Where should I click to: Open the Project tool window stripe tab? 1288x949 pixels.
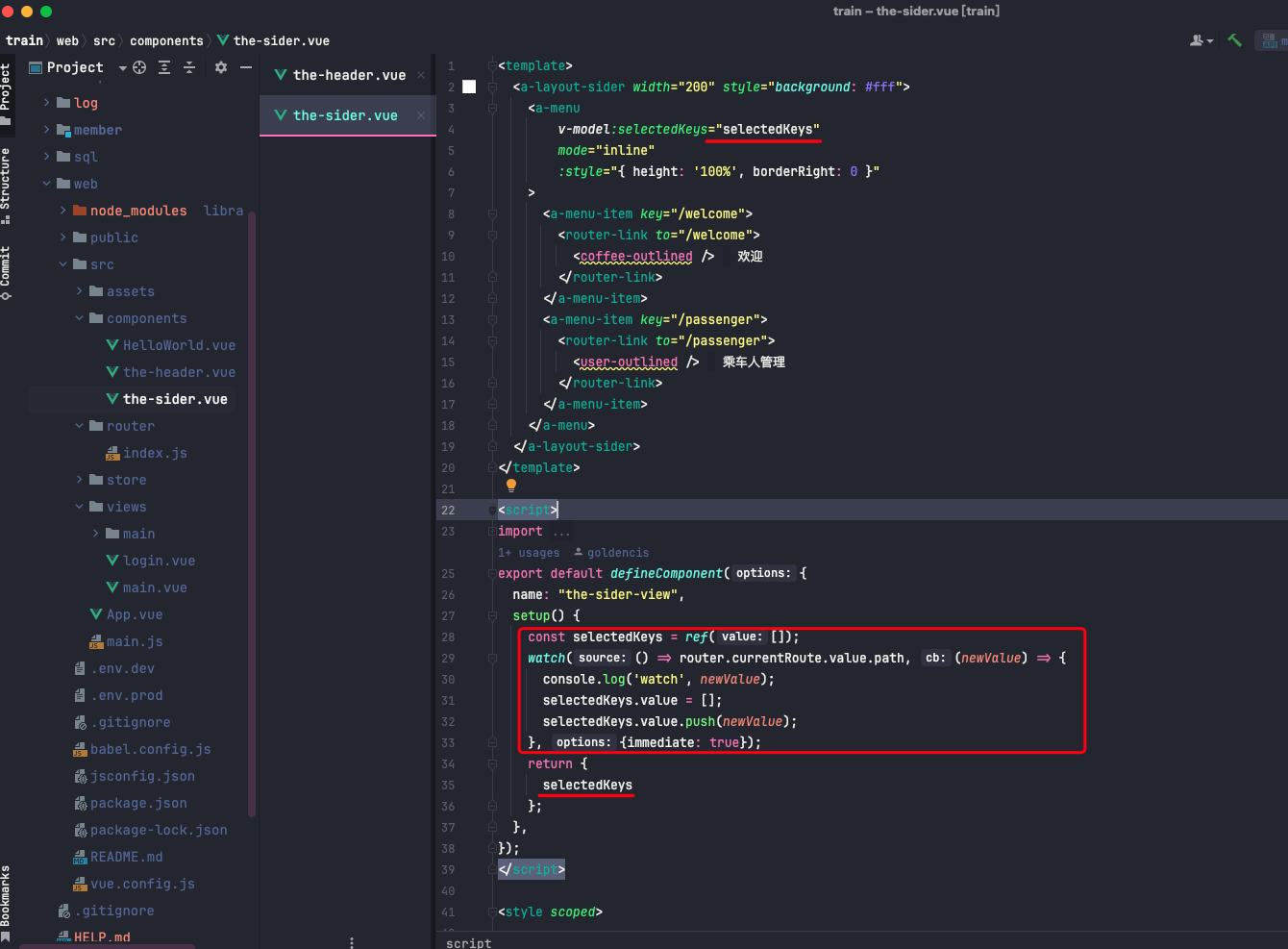tap(6, 93)
